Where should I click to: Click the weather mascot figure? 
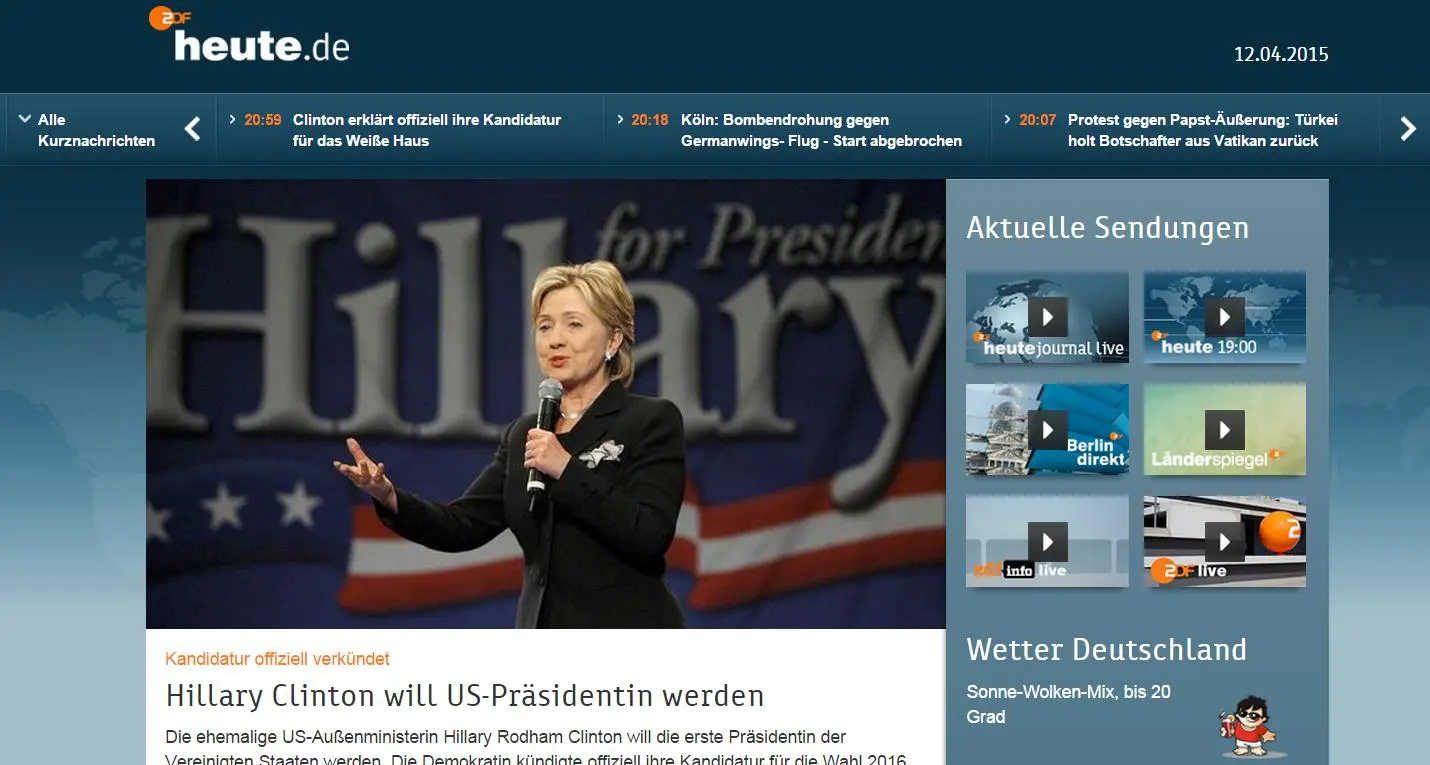click(1245, 725)
